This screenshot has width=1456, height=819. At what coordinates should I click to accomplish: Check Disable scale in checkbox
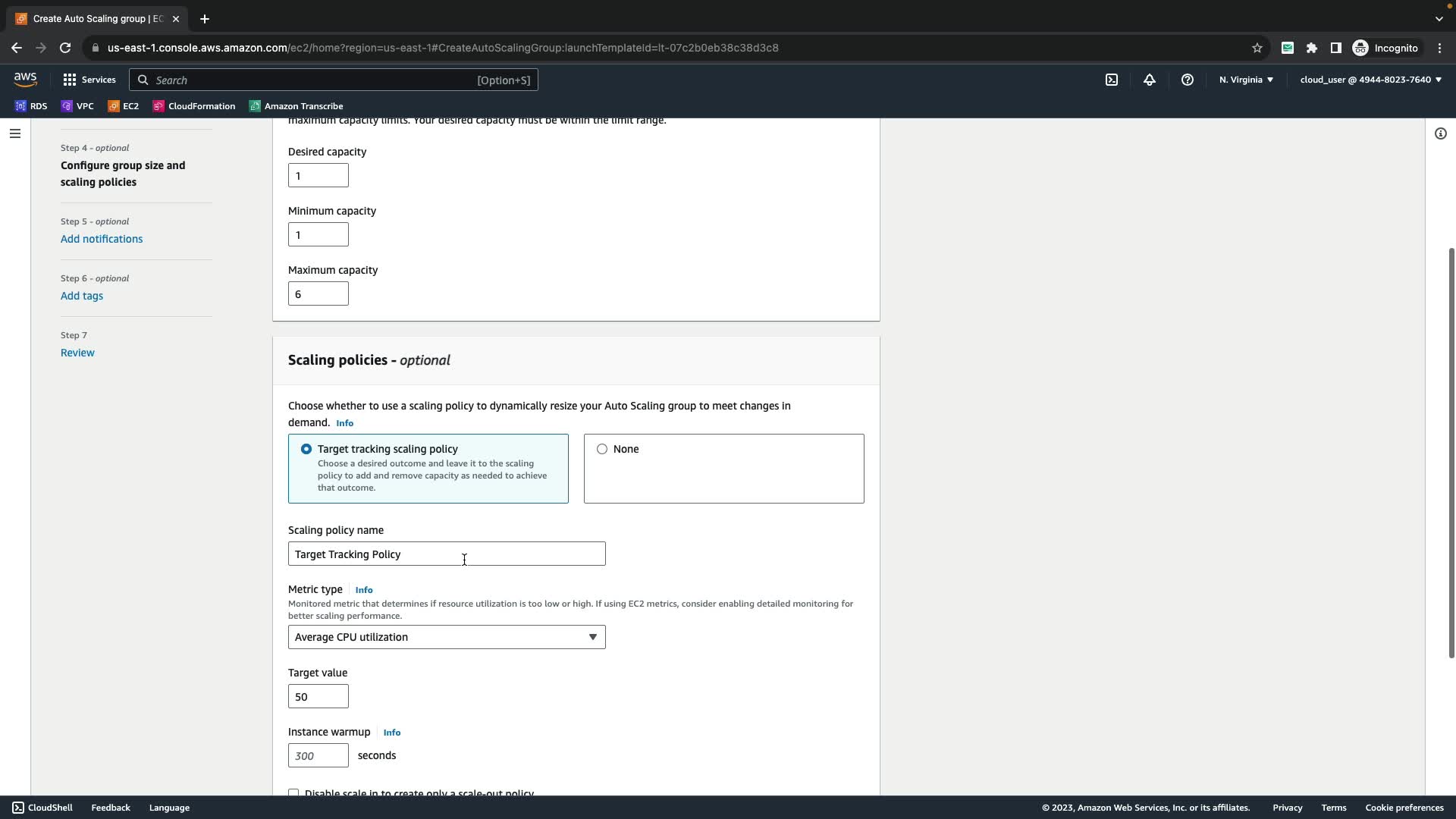click(x=293, y=792)
